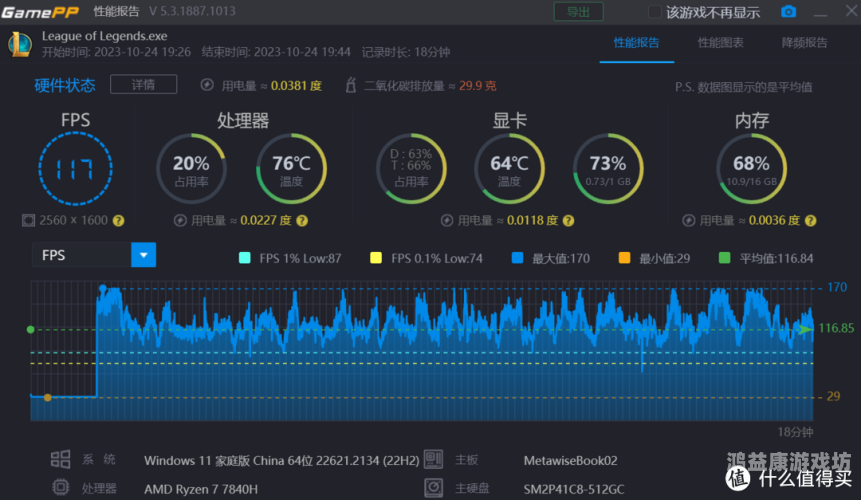Switch to 性能报告 tab
The image size is (861, 500).
[x=636, y=43]
